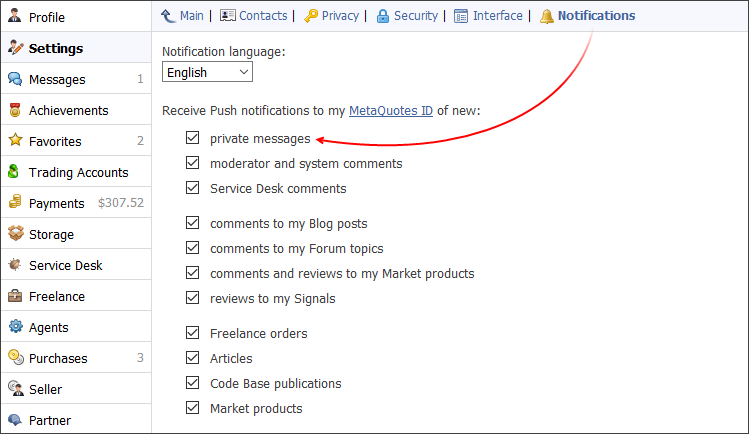This screenshot has width=749, height=434.
Task: Click the $307.52 payments balance
Action: point(121,204)
